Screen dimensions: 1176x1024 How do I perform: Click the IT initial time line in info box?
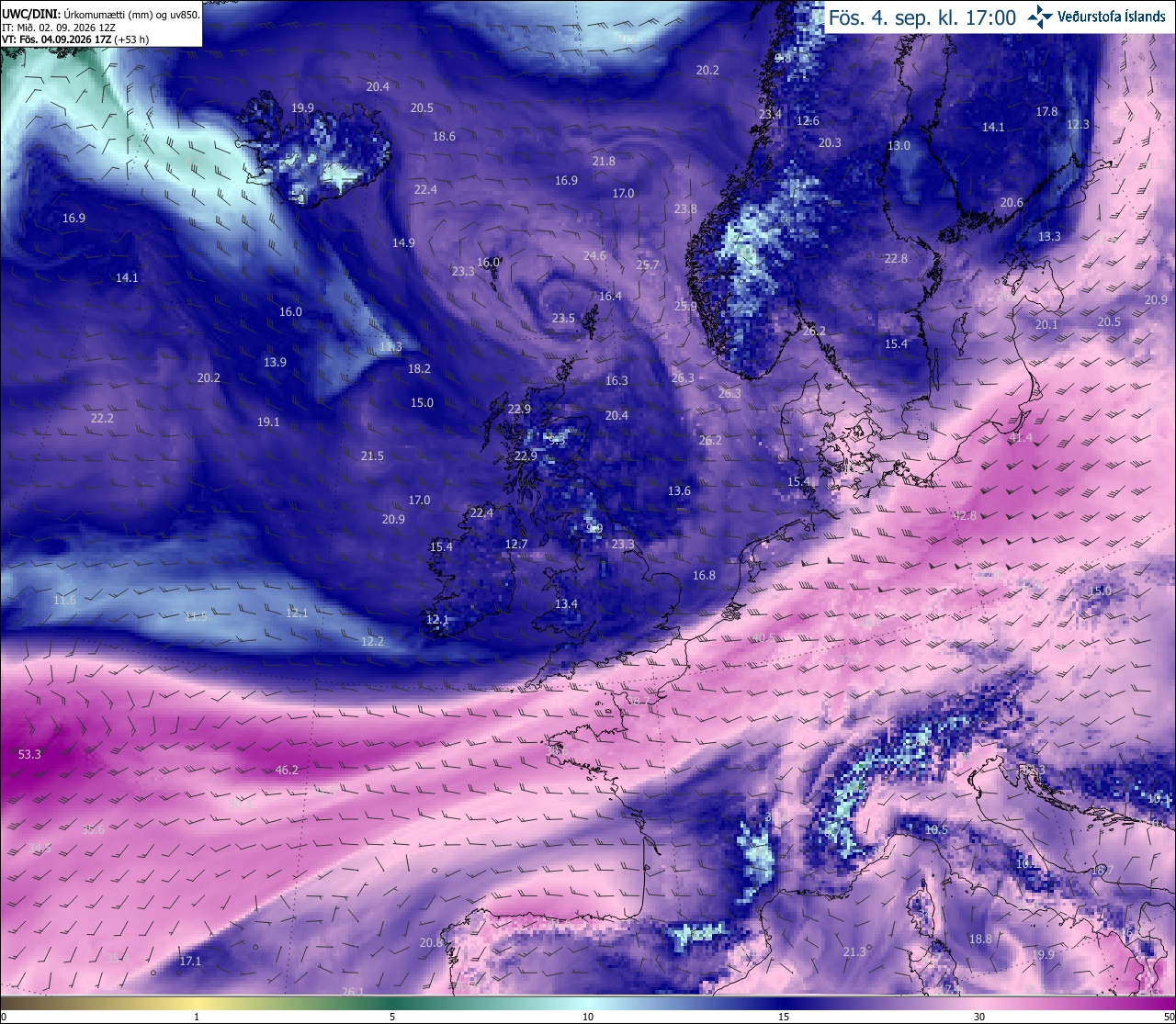(59, 28)
